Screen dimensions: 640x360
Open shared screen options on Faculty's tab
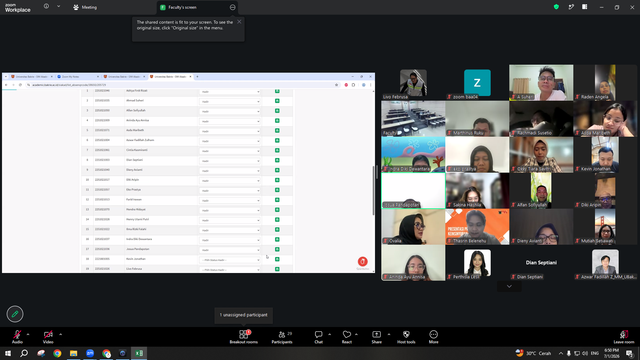tap(232, 7)
